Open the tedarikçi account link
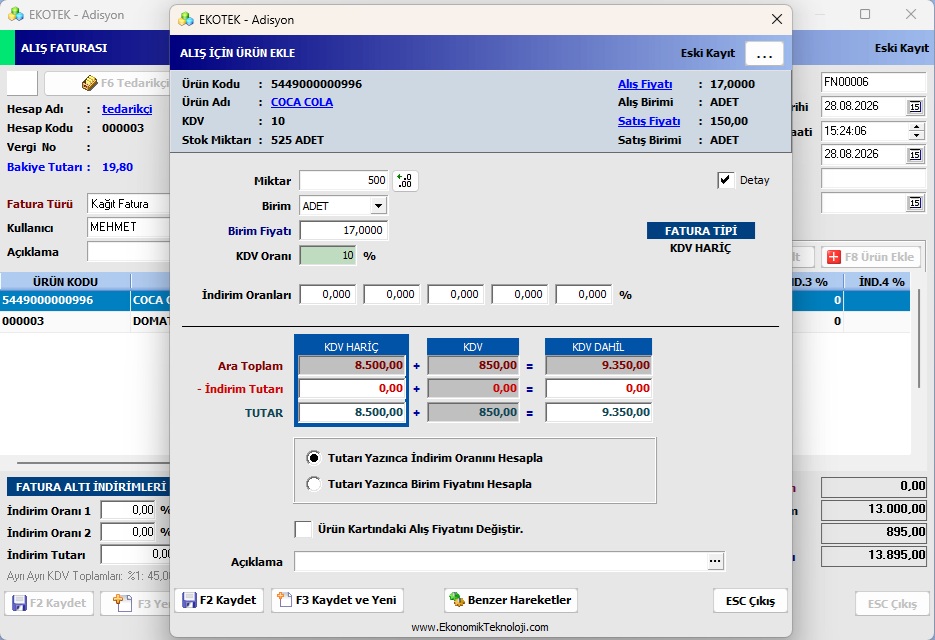 [x=127, y=109]
